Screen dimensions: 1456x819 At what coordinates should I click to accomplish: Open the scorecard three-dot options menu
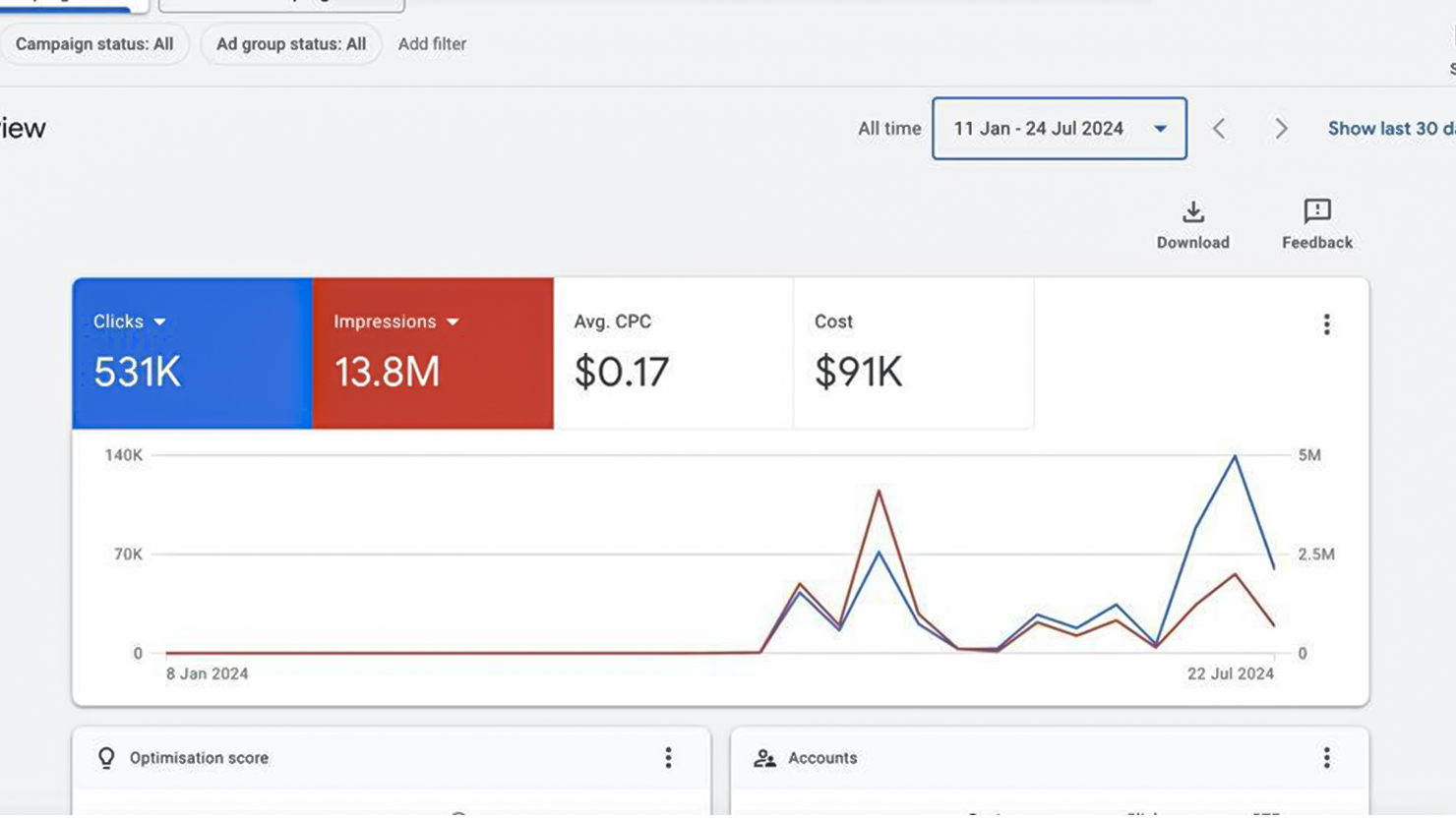coord(1326,324)
